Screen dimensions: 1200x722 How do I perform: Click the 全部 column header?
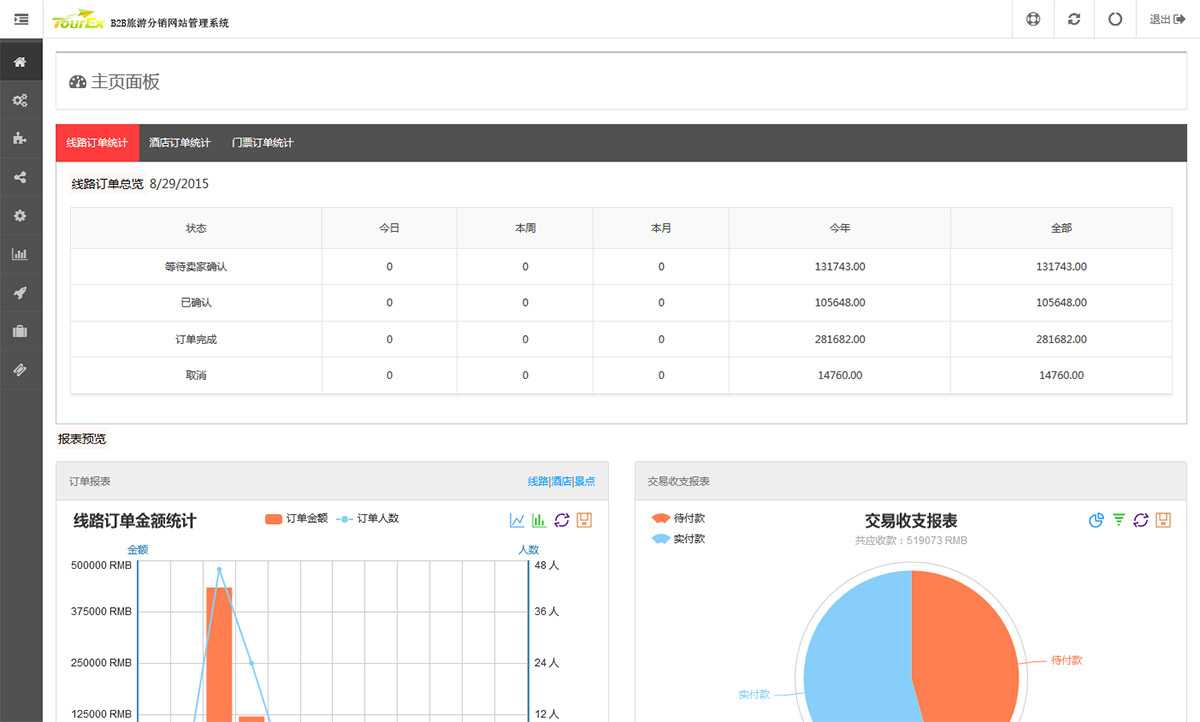tap(1061, 228)
